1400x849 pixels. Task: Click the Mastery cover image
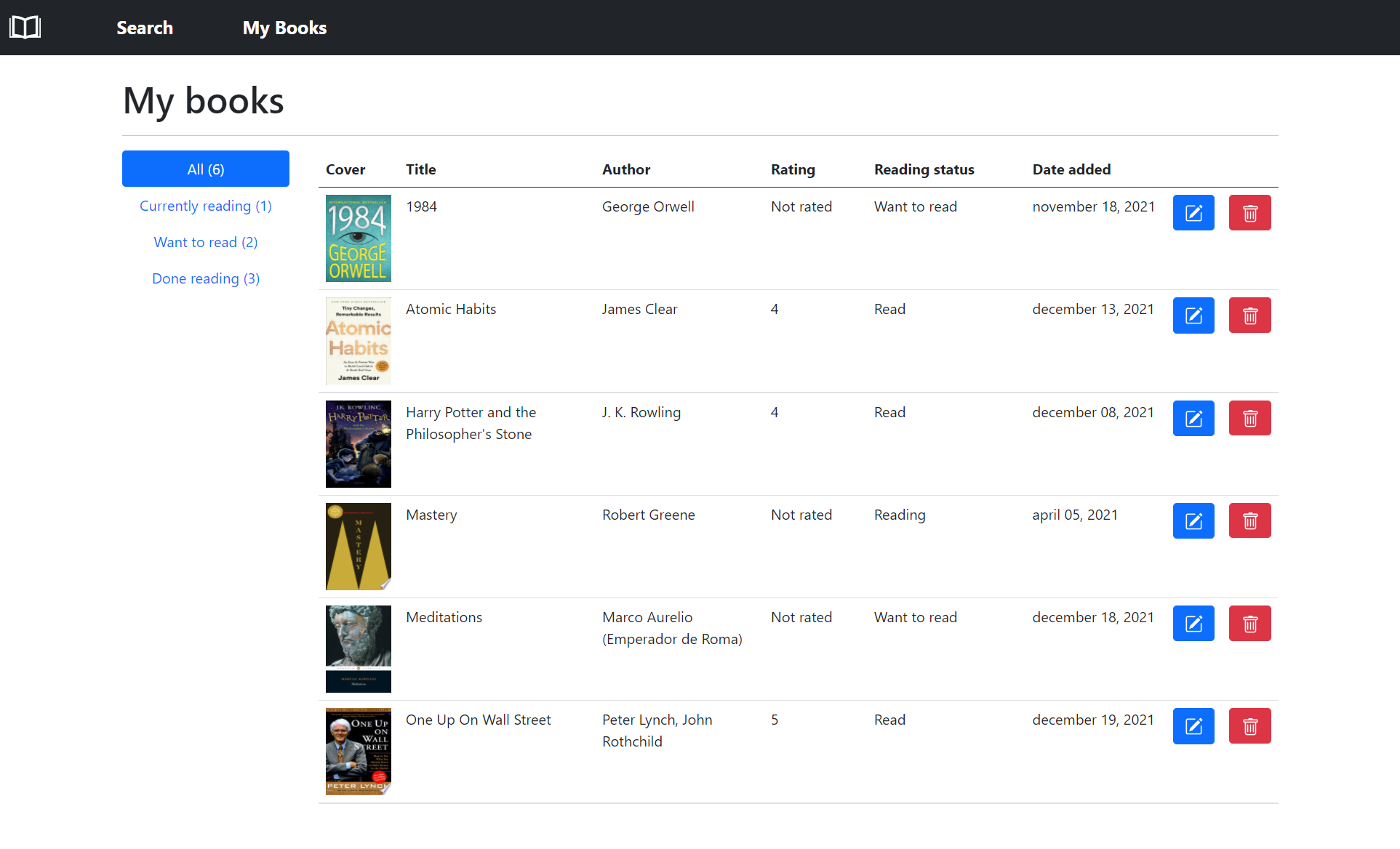click(x=358, y=546)
